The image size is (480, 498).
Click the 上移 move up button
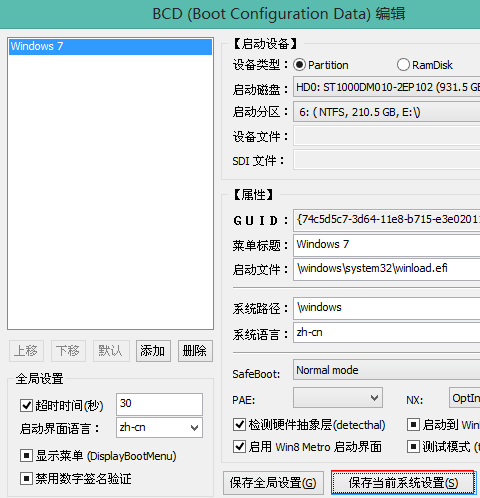click(x=26, y=351)
